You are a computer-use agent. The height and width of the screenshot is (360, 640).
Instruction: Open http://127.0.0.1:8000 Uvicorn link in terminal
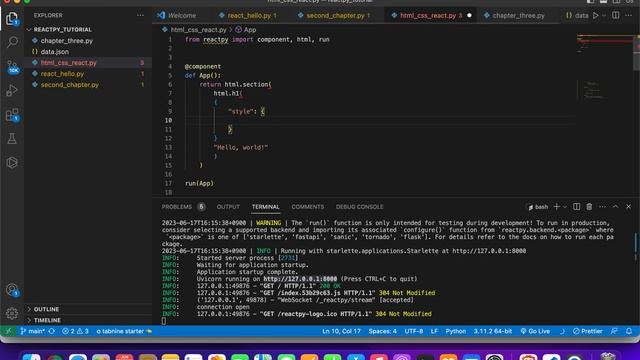coord(300,279)
